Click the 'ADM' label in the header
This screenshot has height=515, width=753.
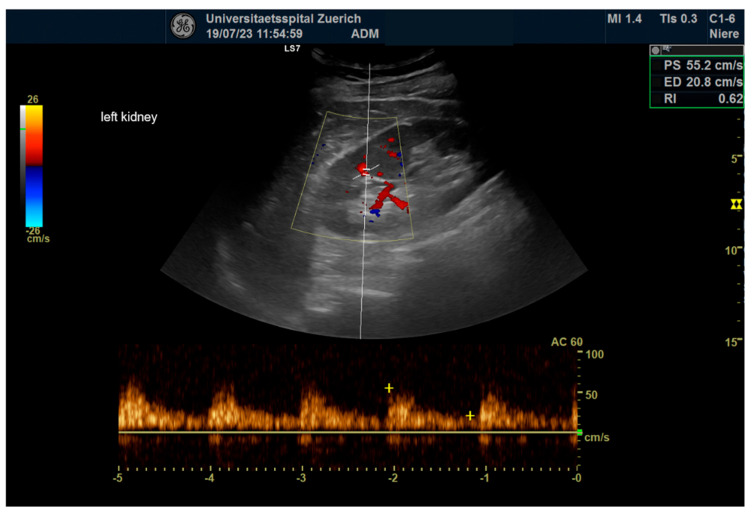365,34
